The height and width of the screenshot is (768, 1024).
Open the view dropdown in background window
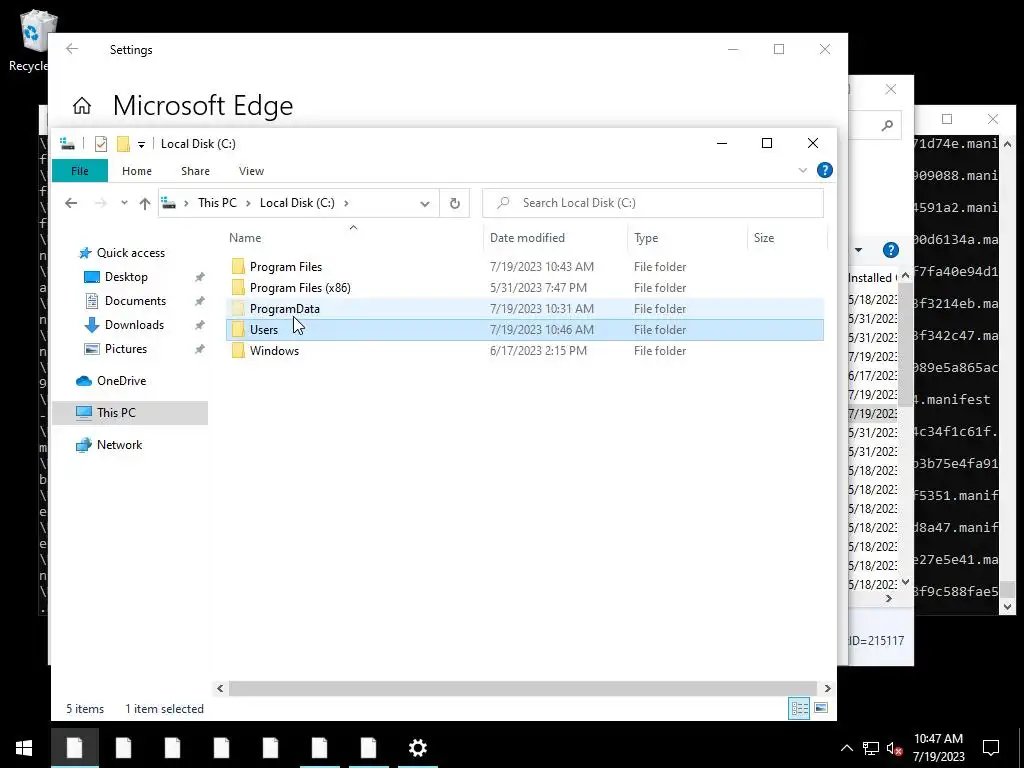(x=858, y=250)
